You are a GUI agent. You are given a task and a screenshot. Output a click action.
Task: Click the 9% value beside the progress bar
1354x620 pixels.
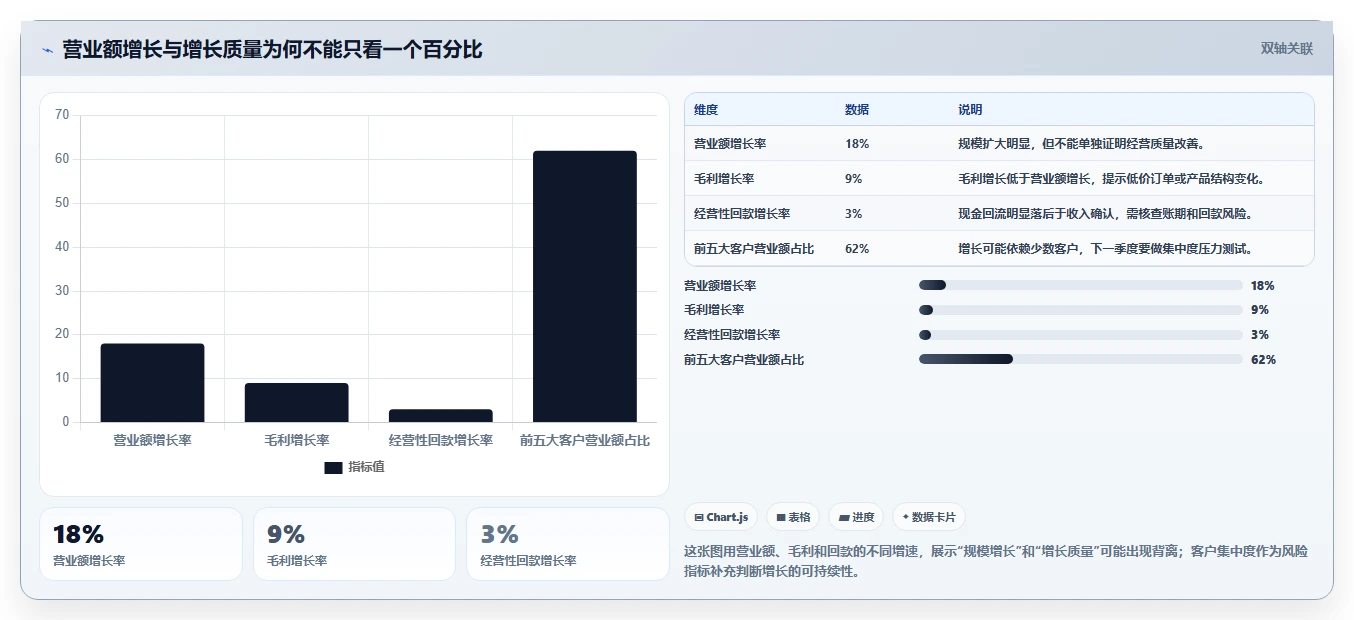click(1260, 310)
